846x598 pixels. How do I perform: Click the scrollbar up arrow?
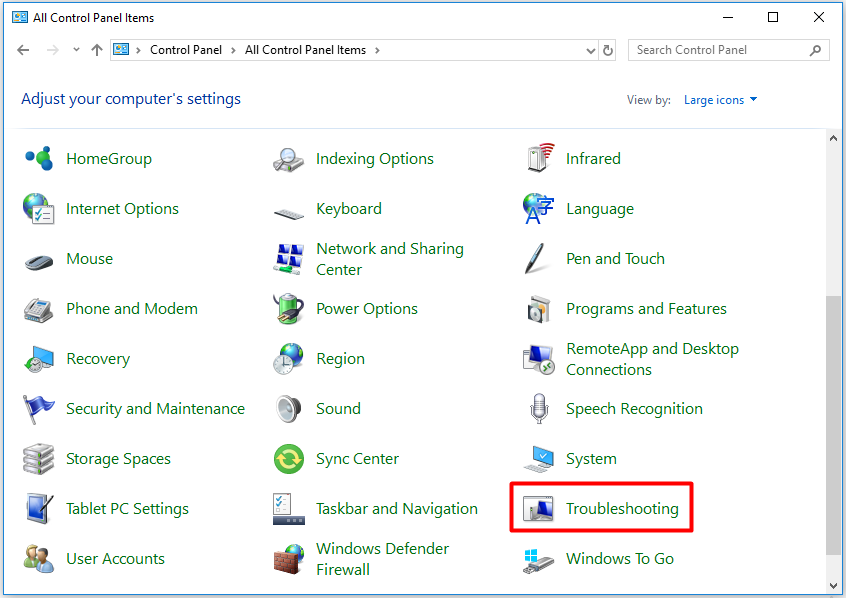[833, 138]
